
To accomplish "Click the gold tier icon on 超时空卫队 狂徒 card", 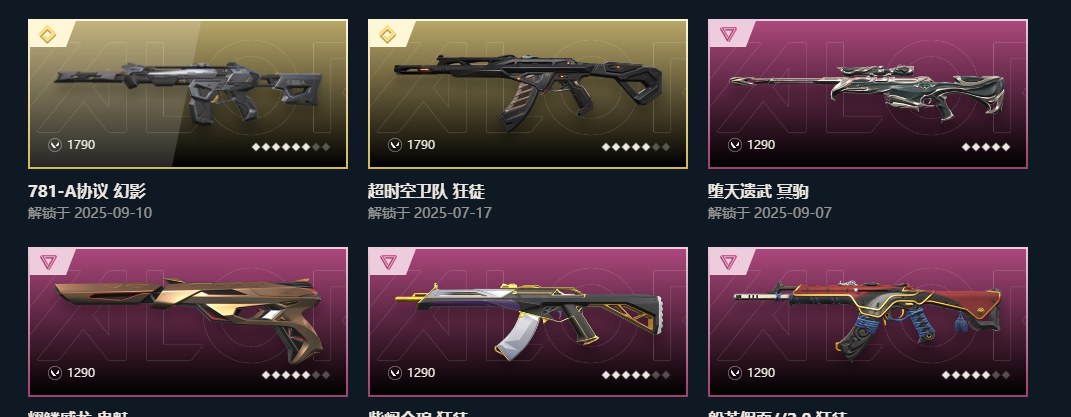I will (x=387, y=34).
